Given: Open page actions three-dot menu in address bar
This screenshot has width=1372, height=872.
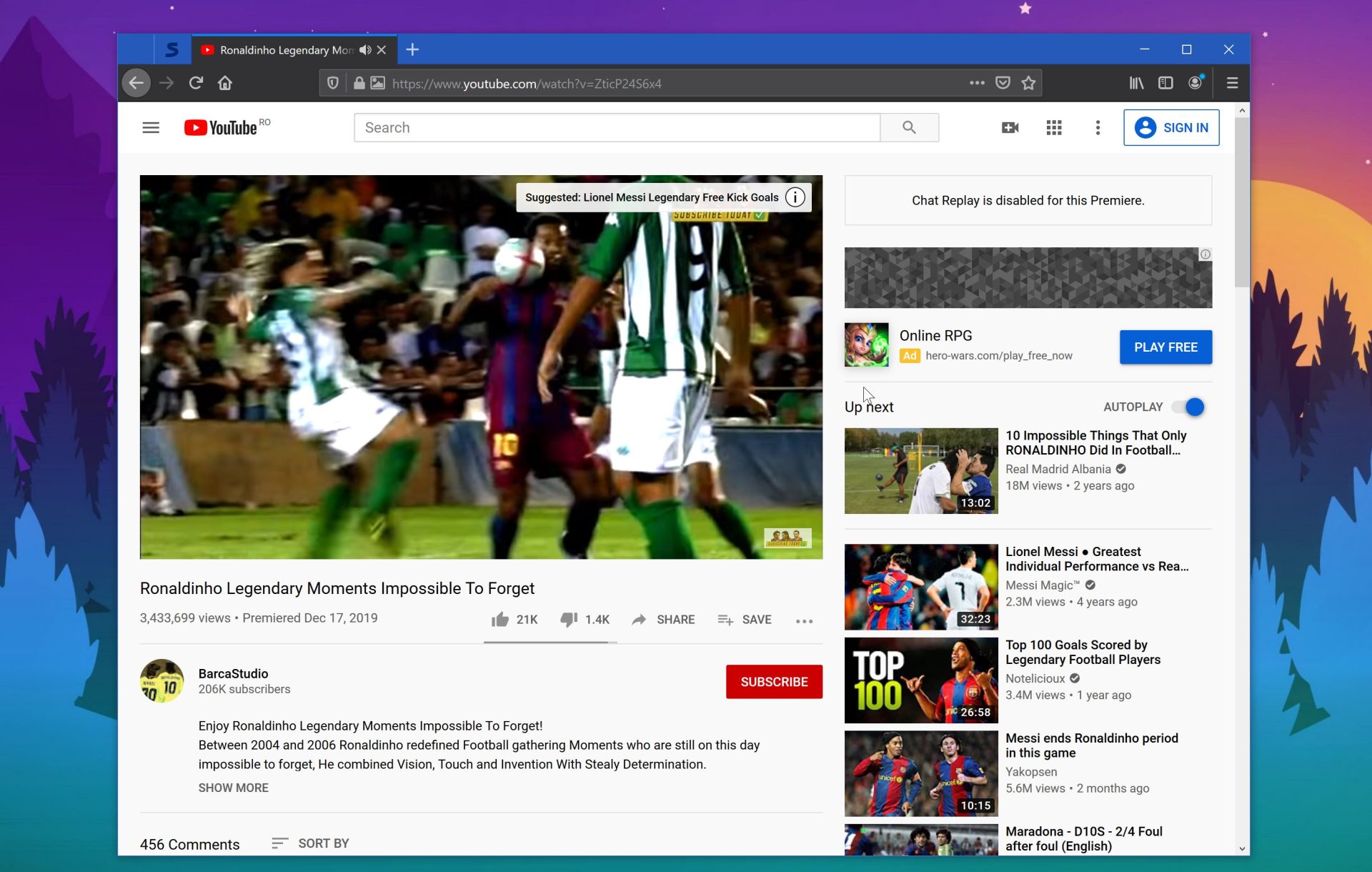Looking at the screenshot, I should click(x=977, y=83).
